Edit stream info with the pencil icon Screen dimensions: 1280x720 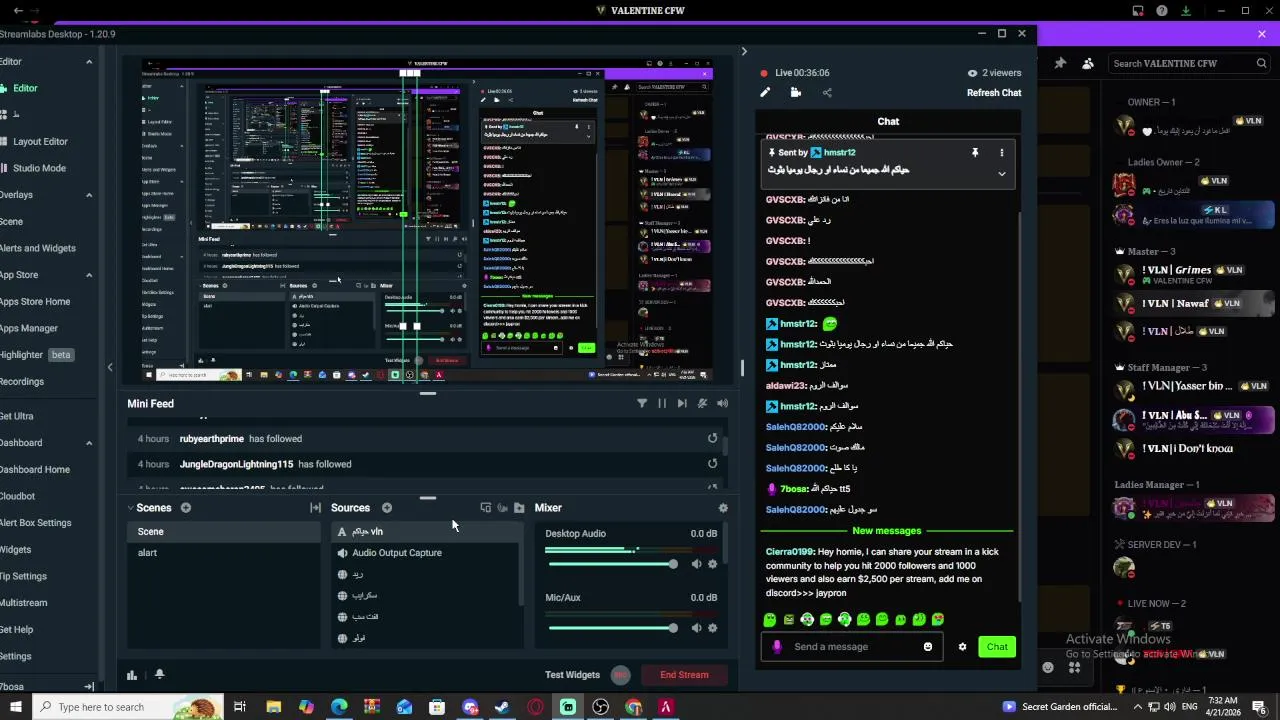765,92
